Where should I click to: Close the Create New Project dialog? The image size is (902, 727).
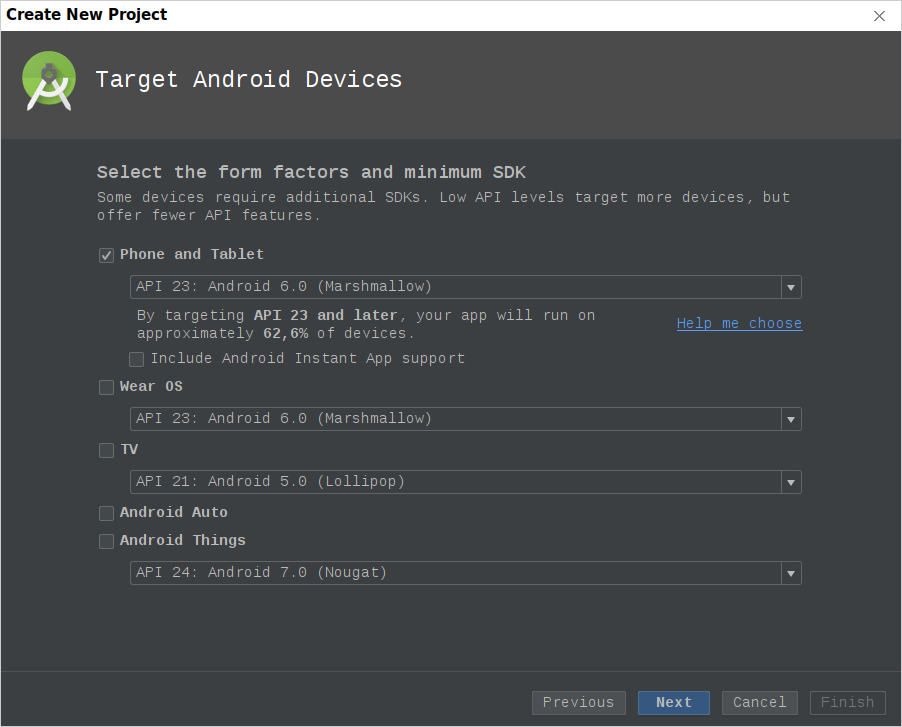click(879, 16)
